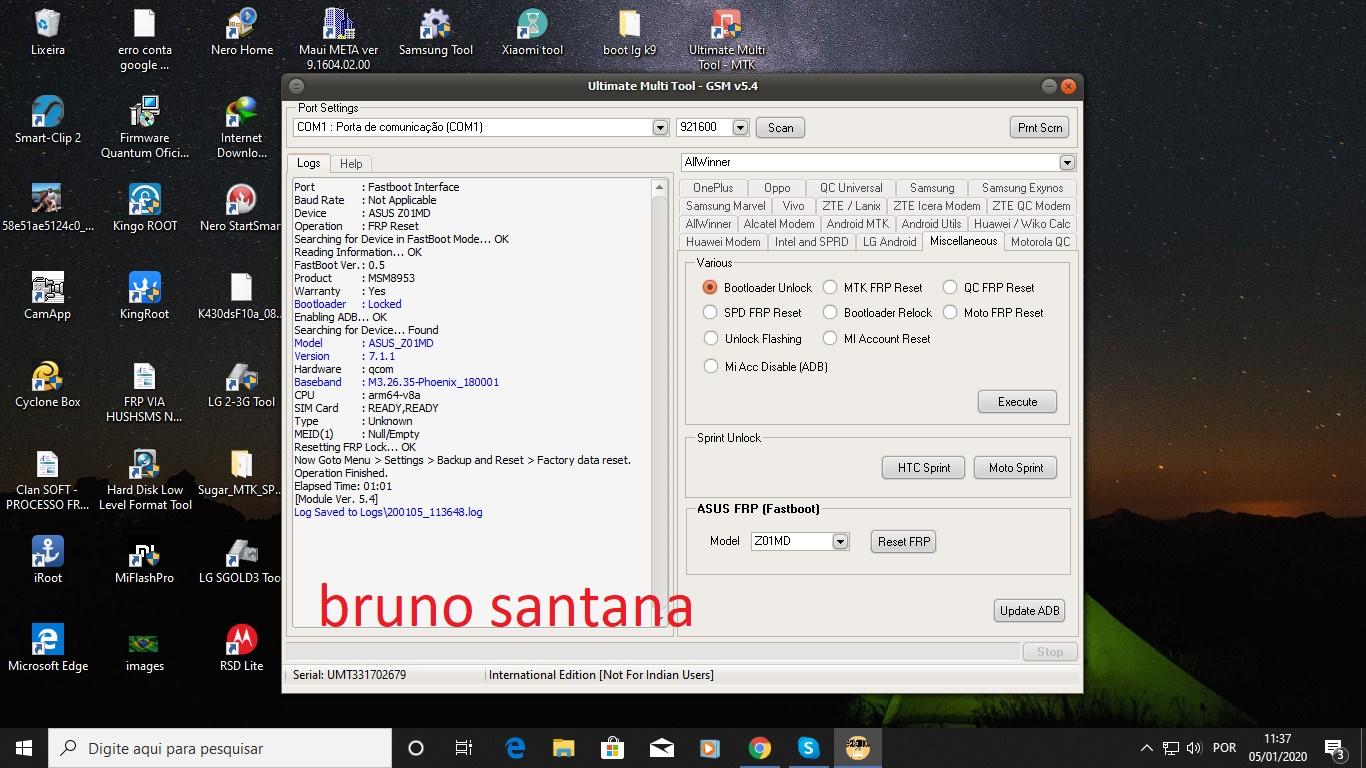
Task: Open Task View in the taskbar
Action: [464, 748]
